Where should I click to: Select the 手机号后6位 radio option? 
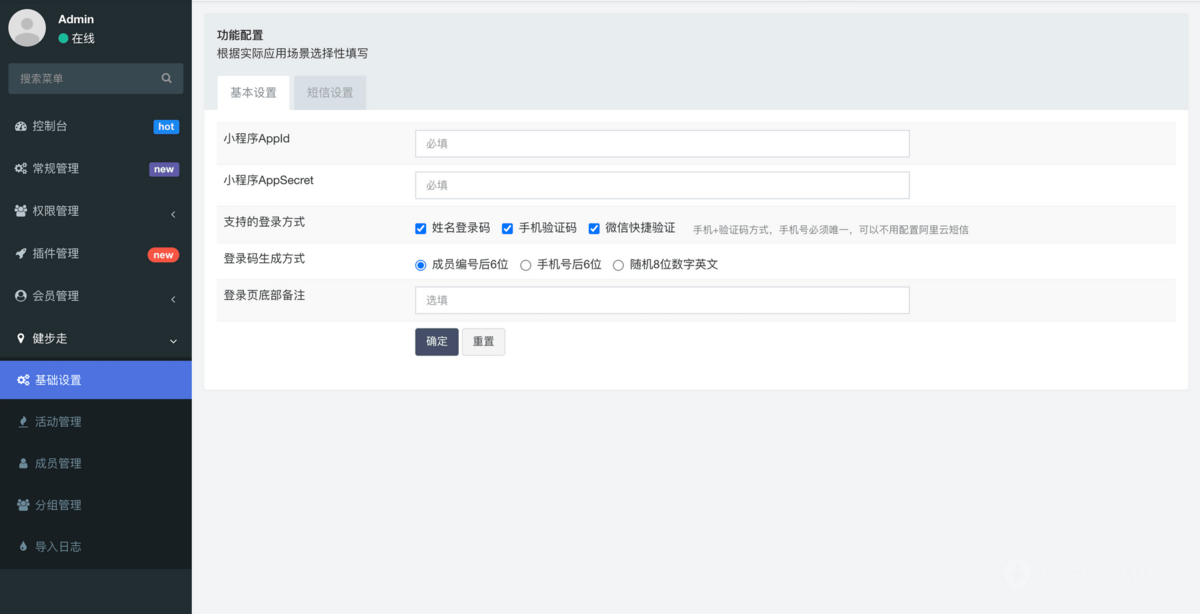(525, 265)
